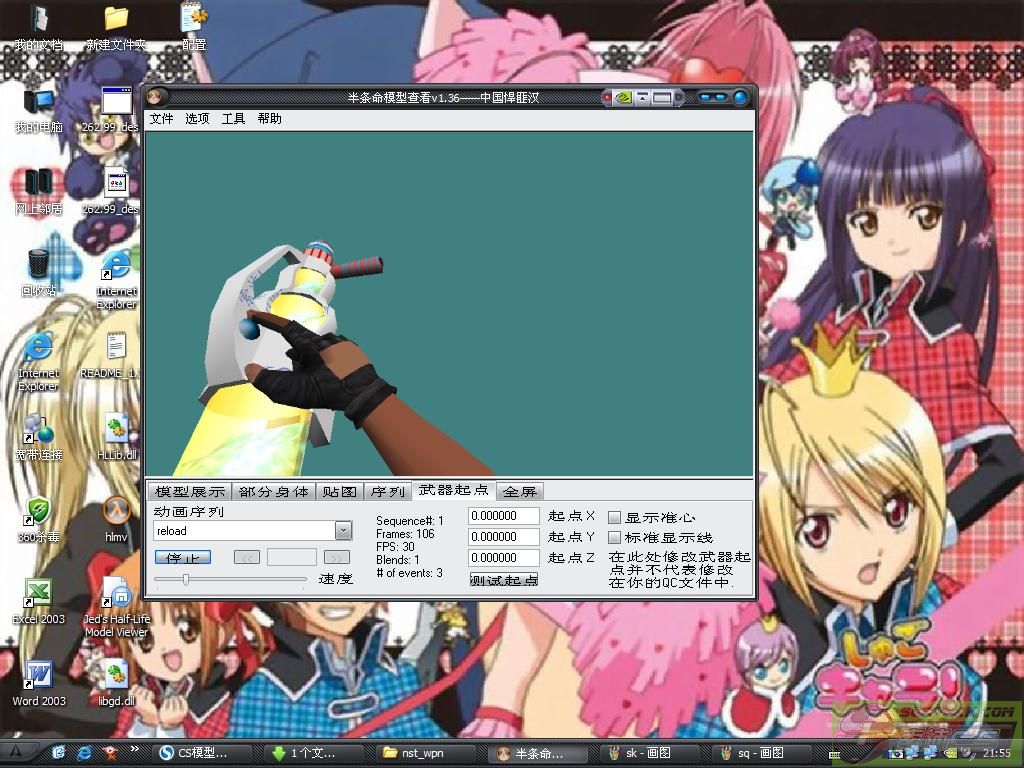Click the 测试起点 button
This screenshot has height=768, width=1024.
(x=504, y=580)
